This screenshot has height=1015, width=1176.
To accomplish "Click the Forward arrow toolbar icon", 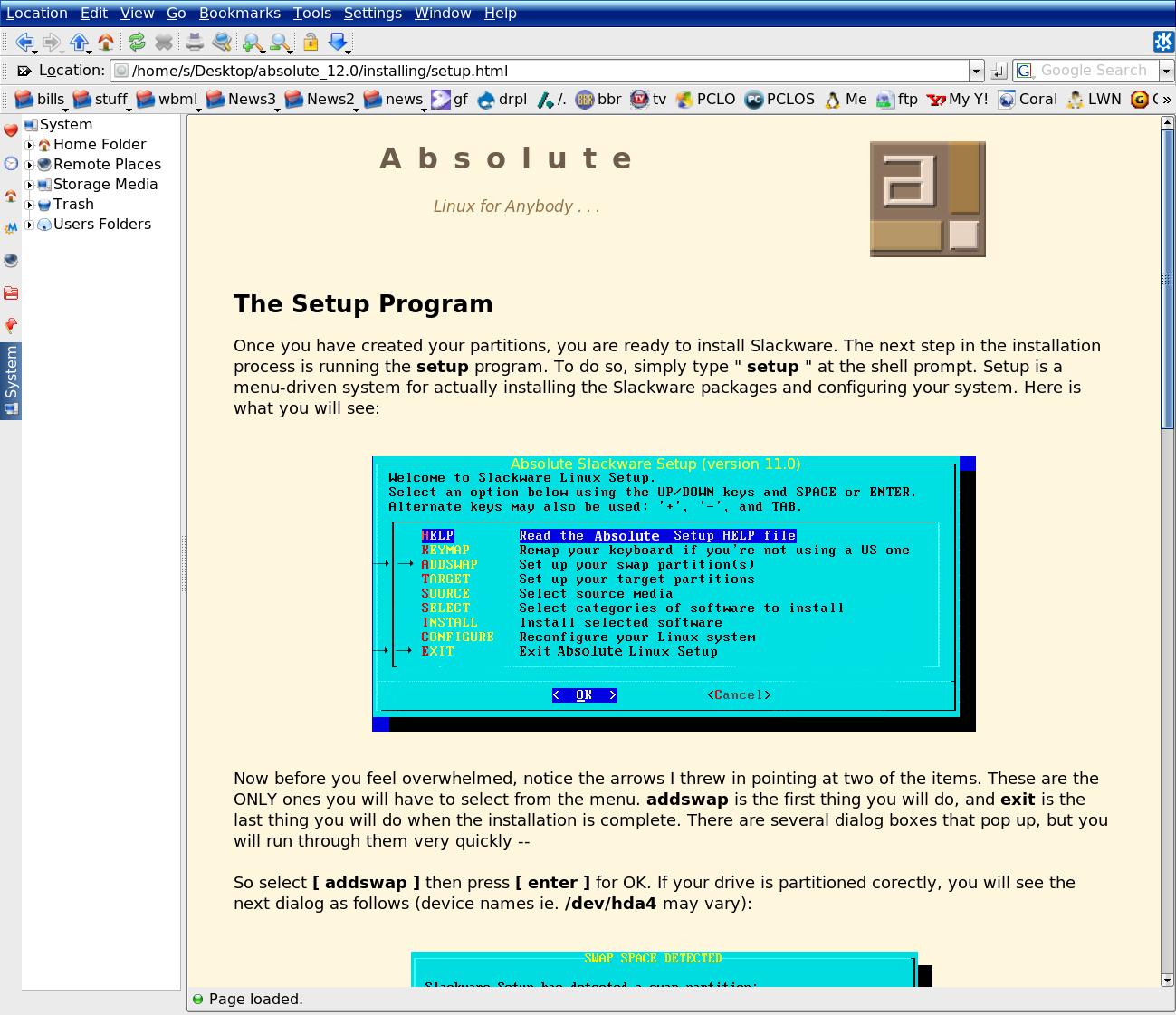I will pos(52,42).
